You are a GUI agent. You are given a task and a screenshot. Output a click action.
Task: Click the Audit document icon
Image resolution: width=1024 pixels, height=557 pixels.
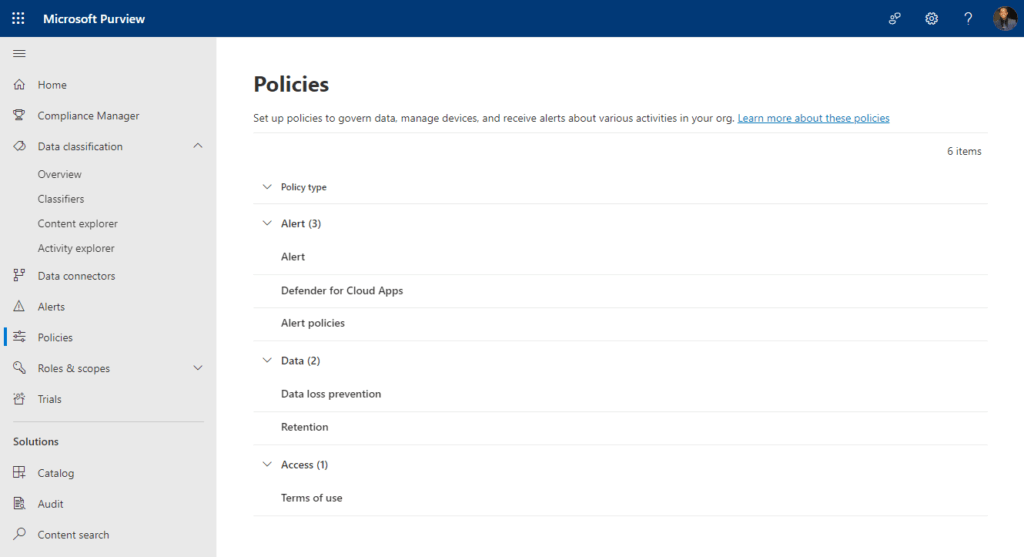click(20, 503)
